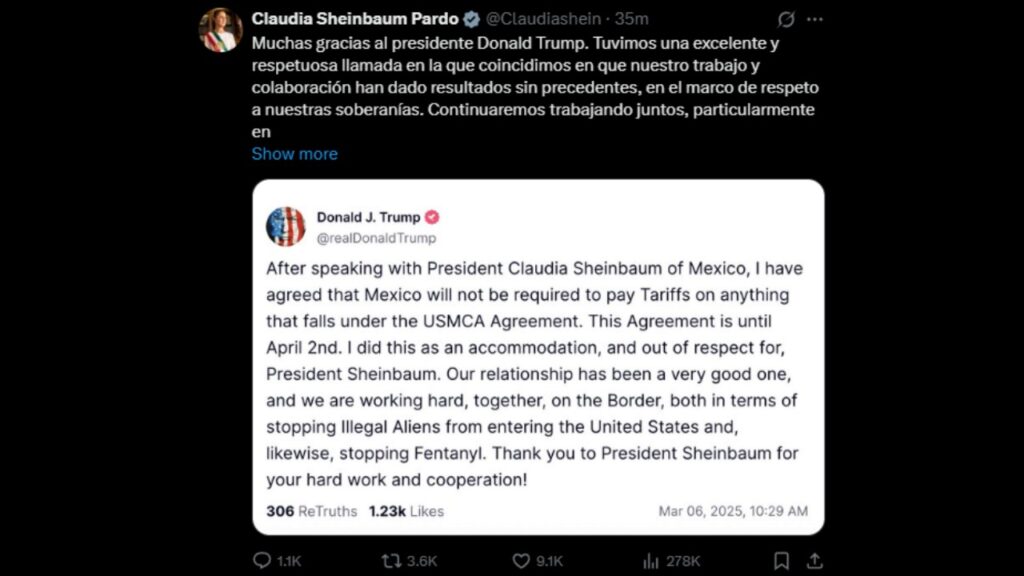This screenshot has width=1024, height=576.
Task: Bookmark this post
Action: [781, 560]
